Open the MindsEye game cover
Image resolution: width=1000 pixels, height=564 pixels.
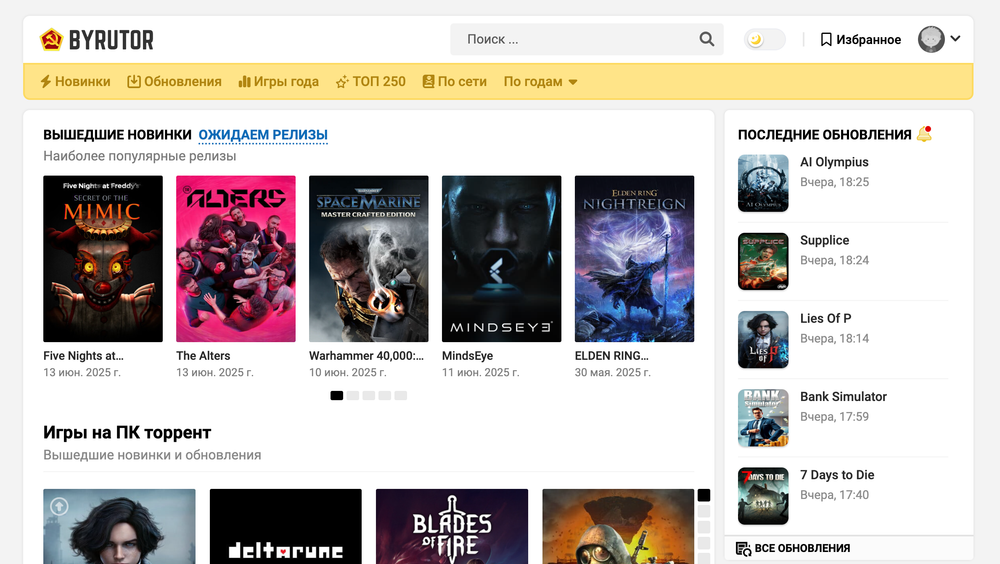coord(502,259)
